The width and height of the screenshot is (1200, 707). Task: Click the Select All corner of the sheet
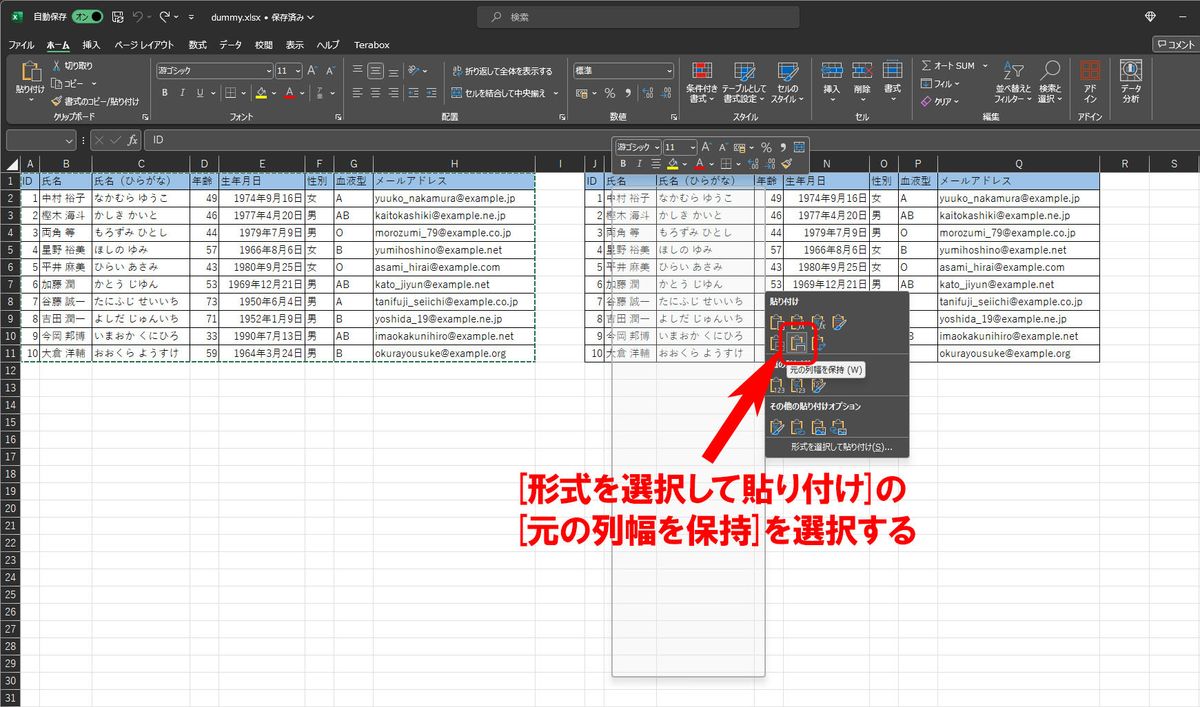point(11,164)
